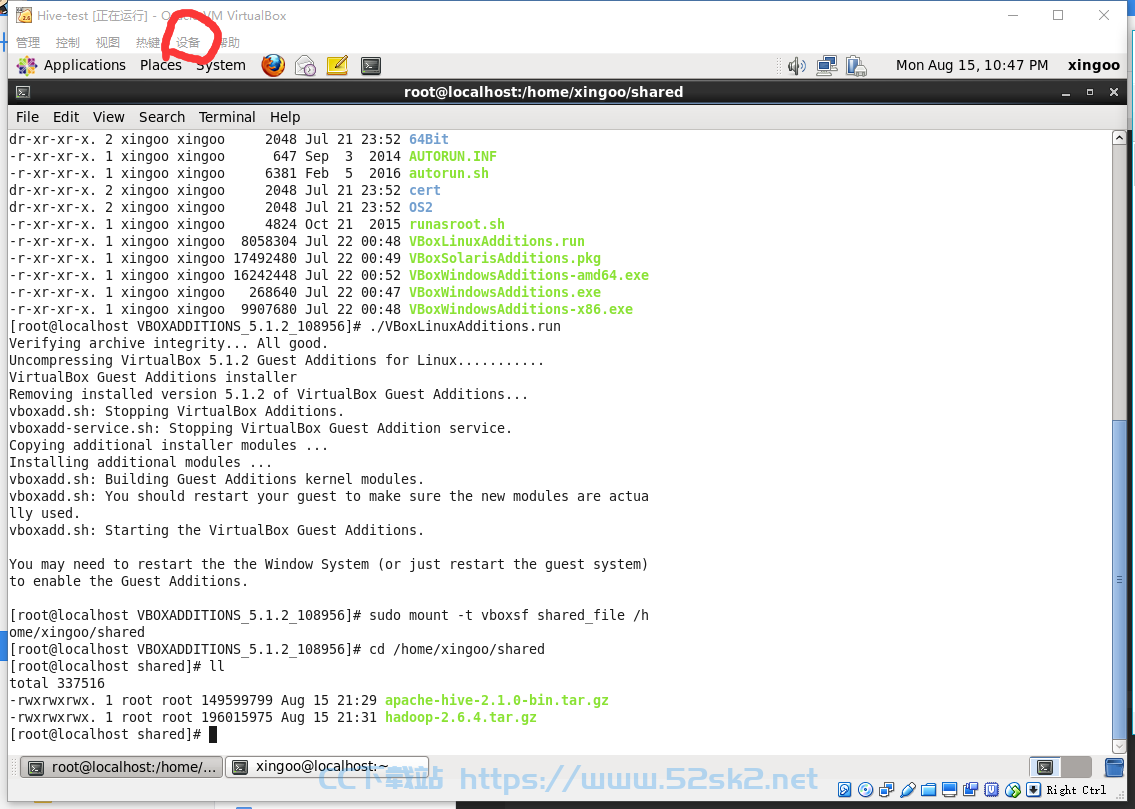Launch a terminal from the panel icon
Screen dimensions: 1135x809
(371, 66)
